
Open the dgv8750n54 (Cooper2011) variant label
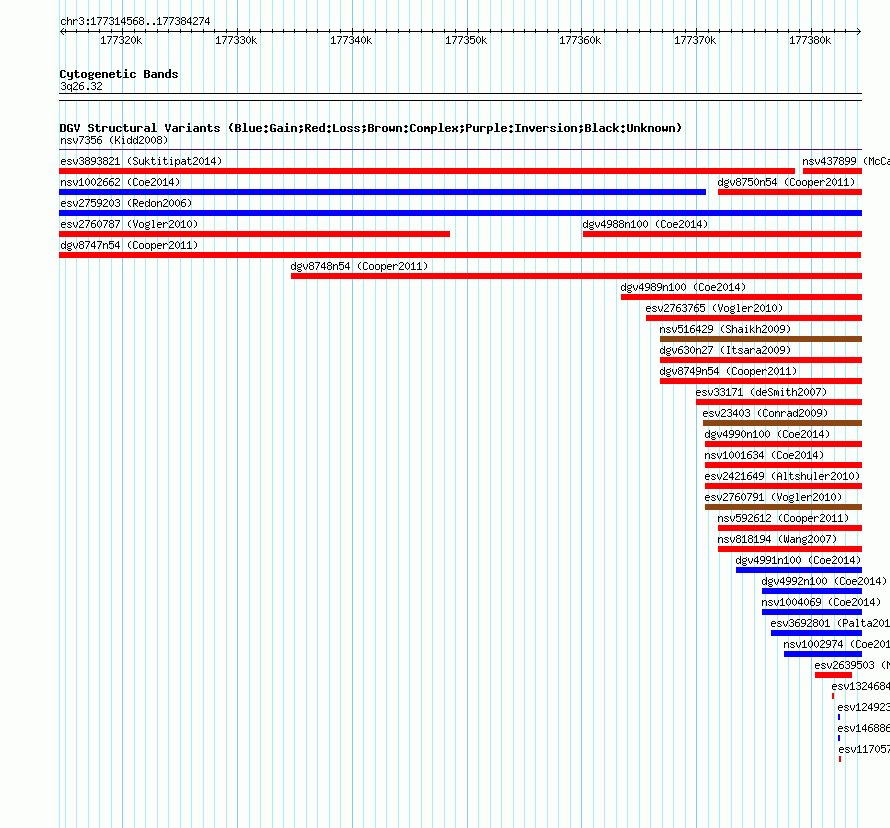786,182
